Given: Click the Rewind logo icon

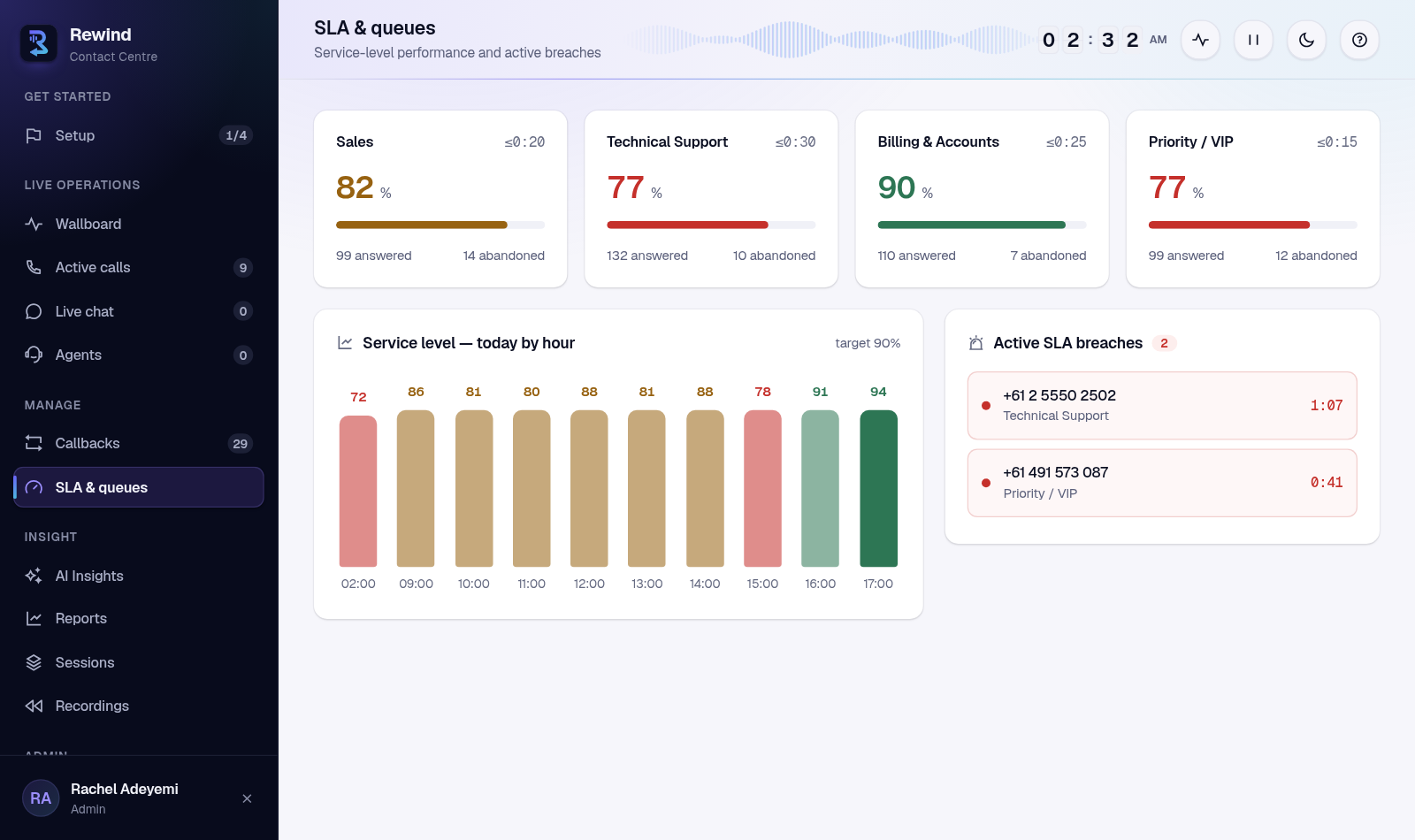Looking at the screenshot, I should 39,43.
